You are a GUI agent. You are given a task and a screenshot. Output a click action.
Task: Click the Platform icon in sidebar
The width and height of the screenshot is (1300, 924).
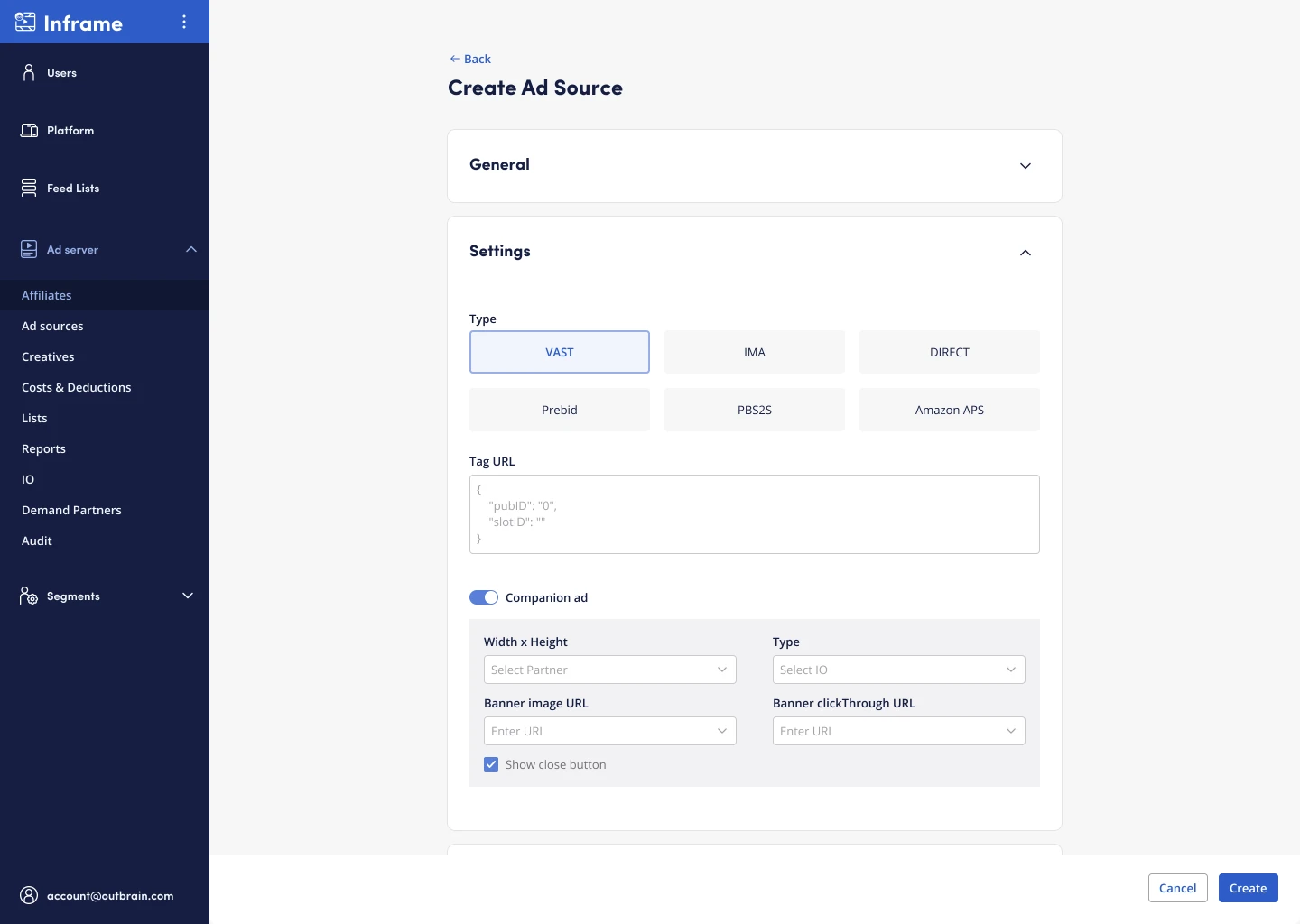pyautogui.click(x=29, y=131)
